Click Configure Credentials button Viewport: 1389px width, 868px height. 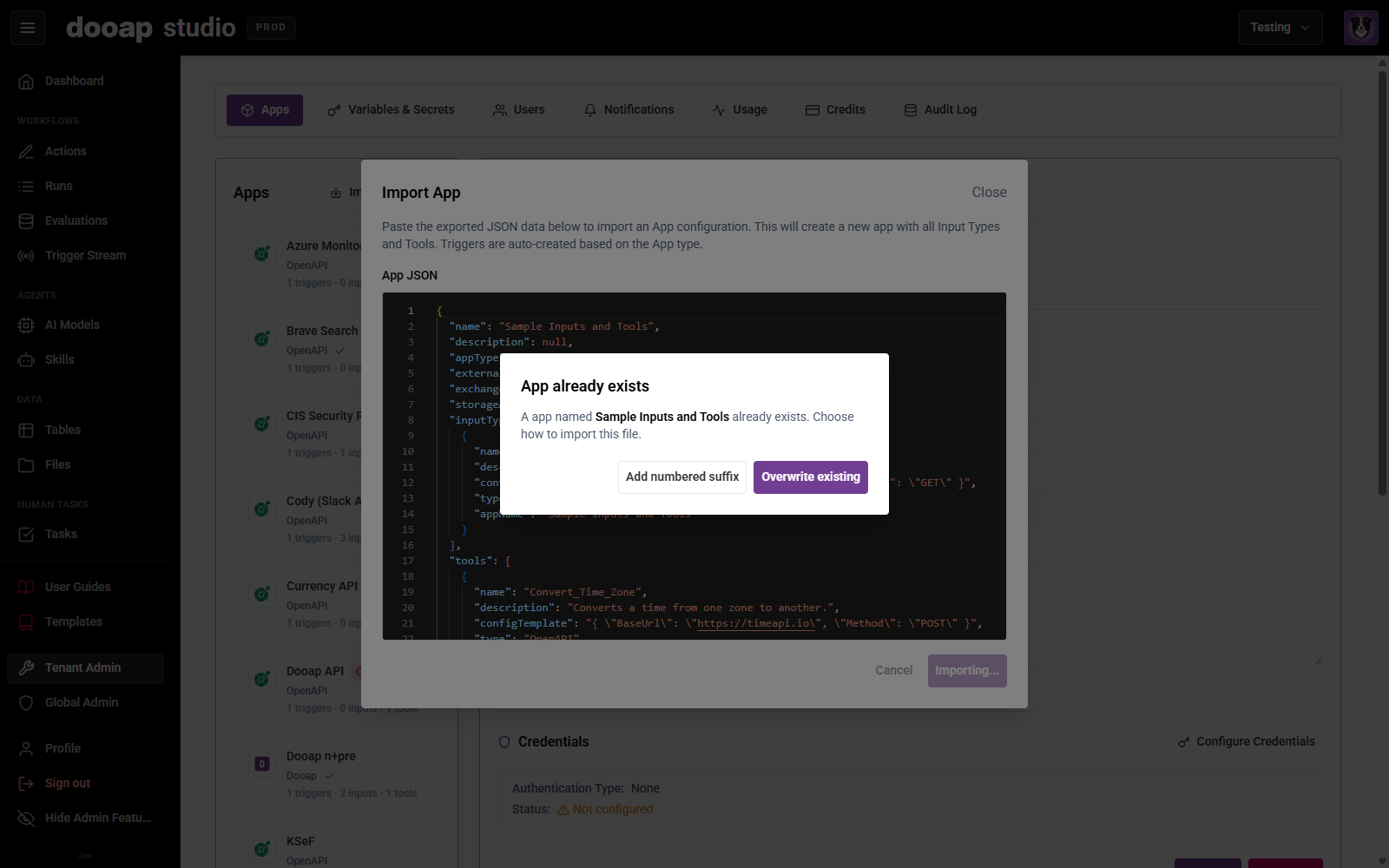click(1247, 742)
